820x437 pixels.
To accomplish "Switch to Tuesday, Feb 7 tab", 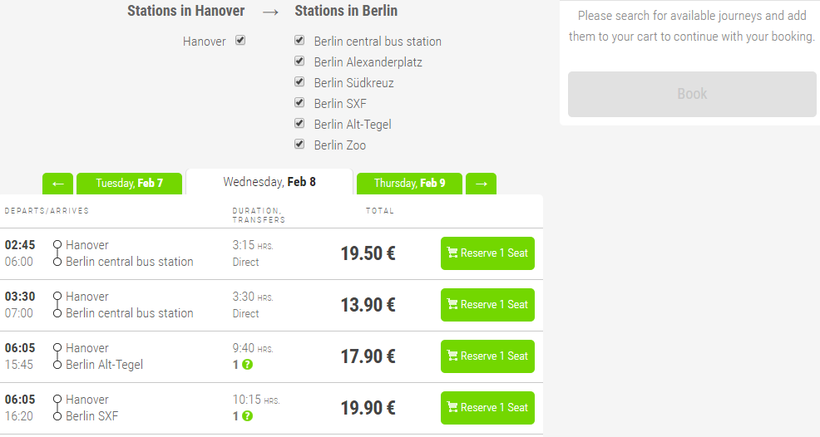I will coord(128,184).
